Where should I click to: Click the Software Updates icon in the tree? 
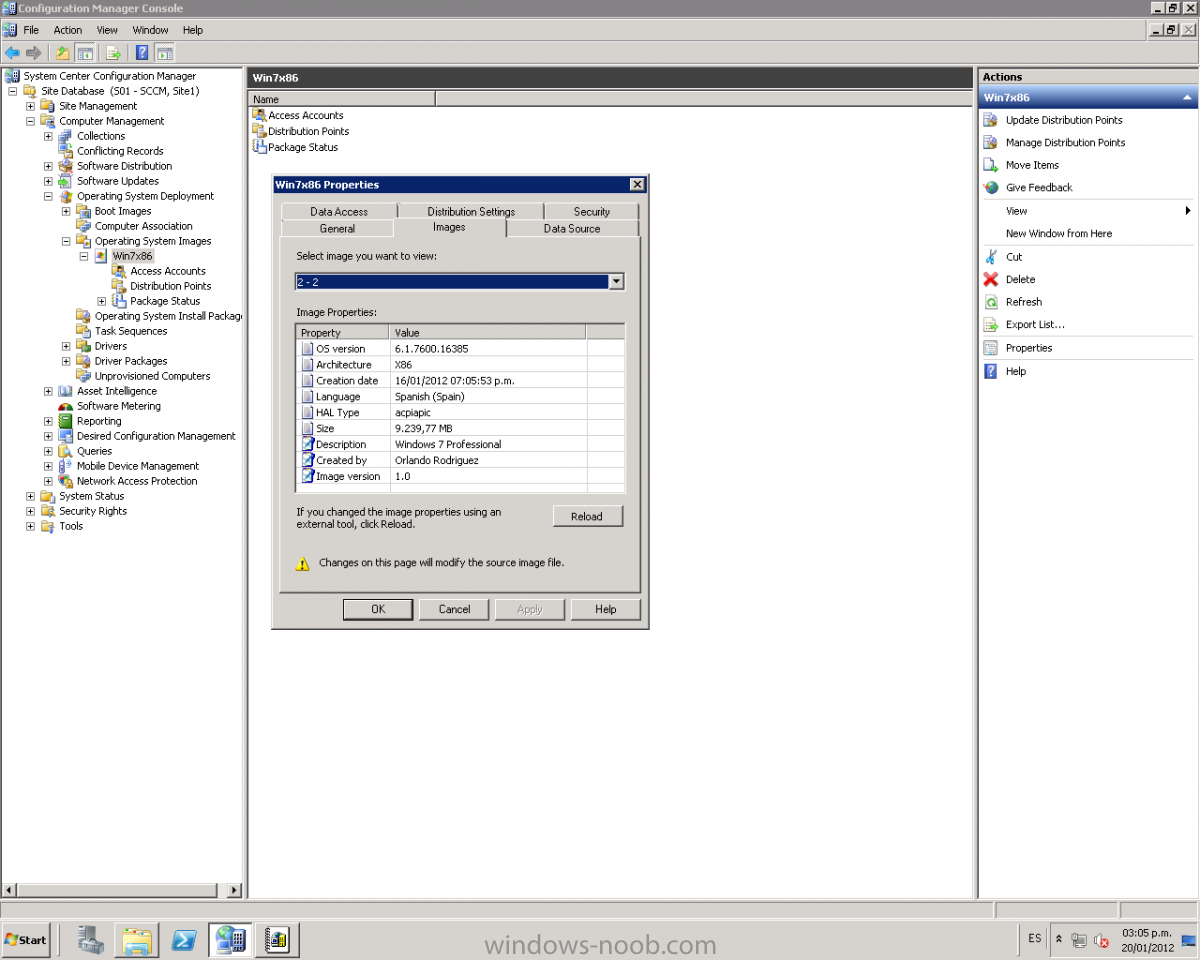[x=66, y=181]
